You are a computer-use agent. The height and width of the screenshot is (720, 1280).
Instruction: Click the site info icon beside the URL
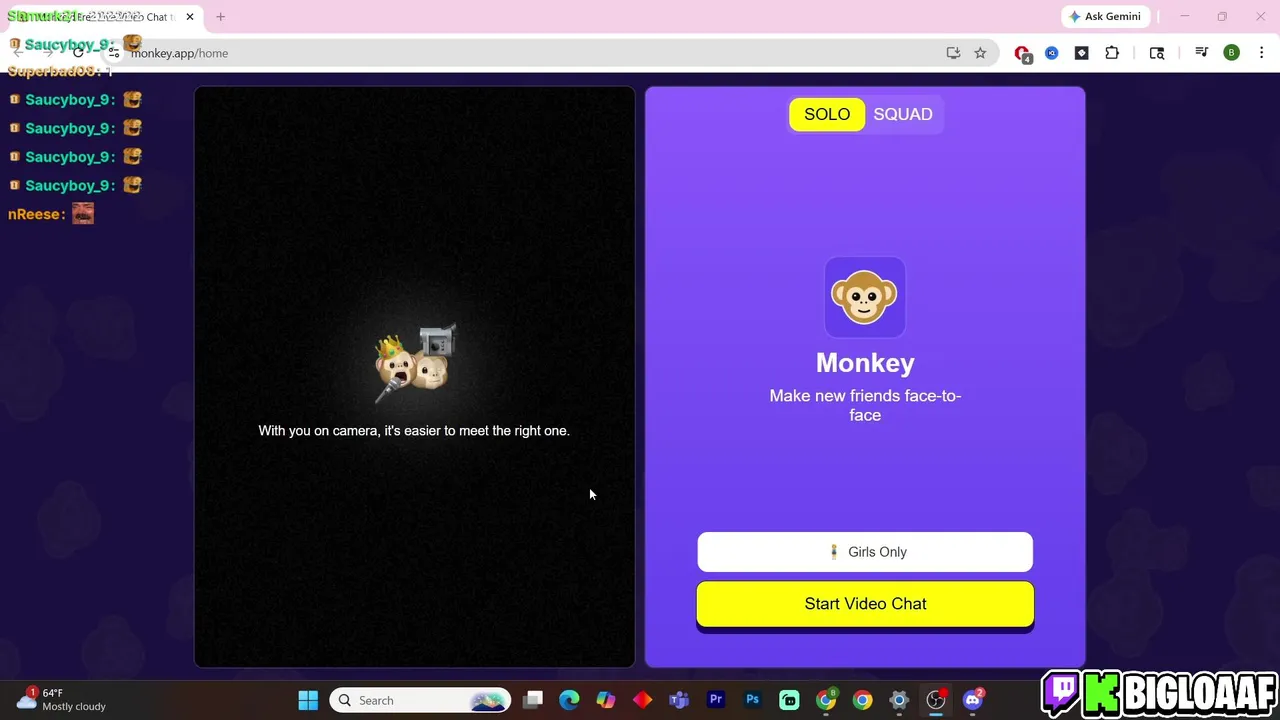[114, 53]
